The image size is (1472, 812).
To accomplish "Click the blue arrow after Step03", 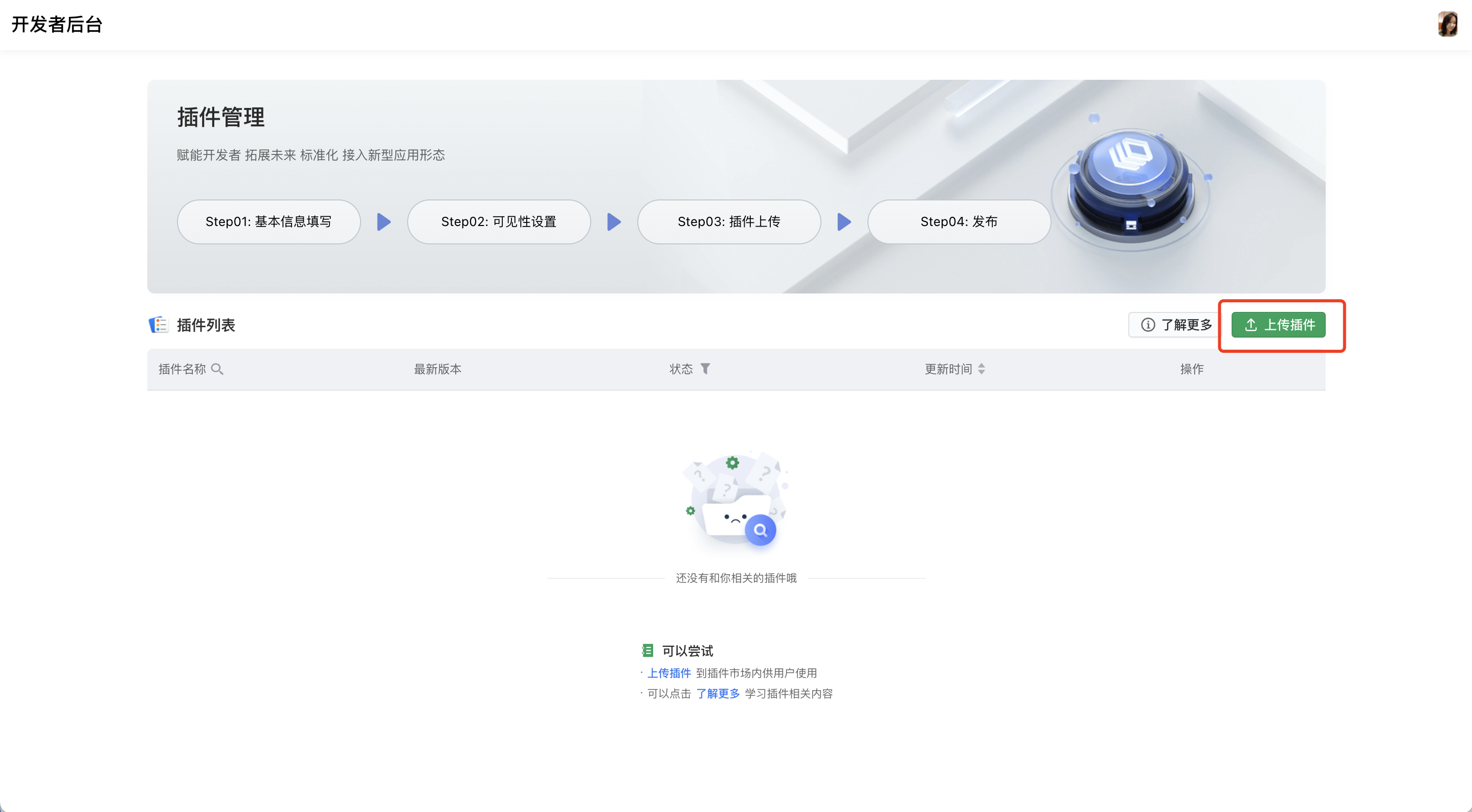I will (x=844, y=222).
